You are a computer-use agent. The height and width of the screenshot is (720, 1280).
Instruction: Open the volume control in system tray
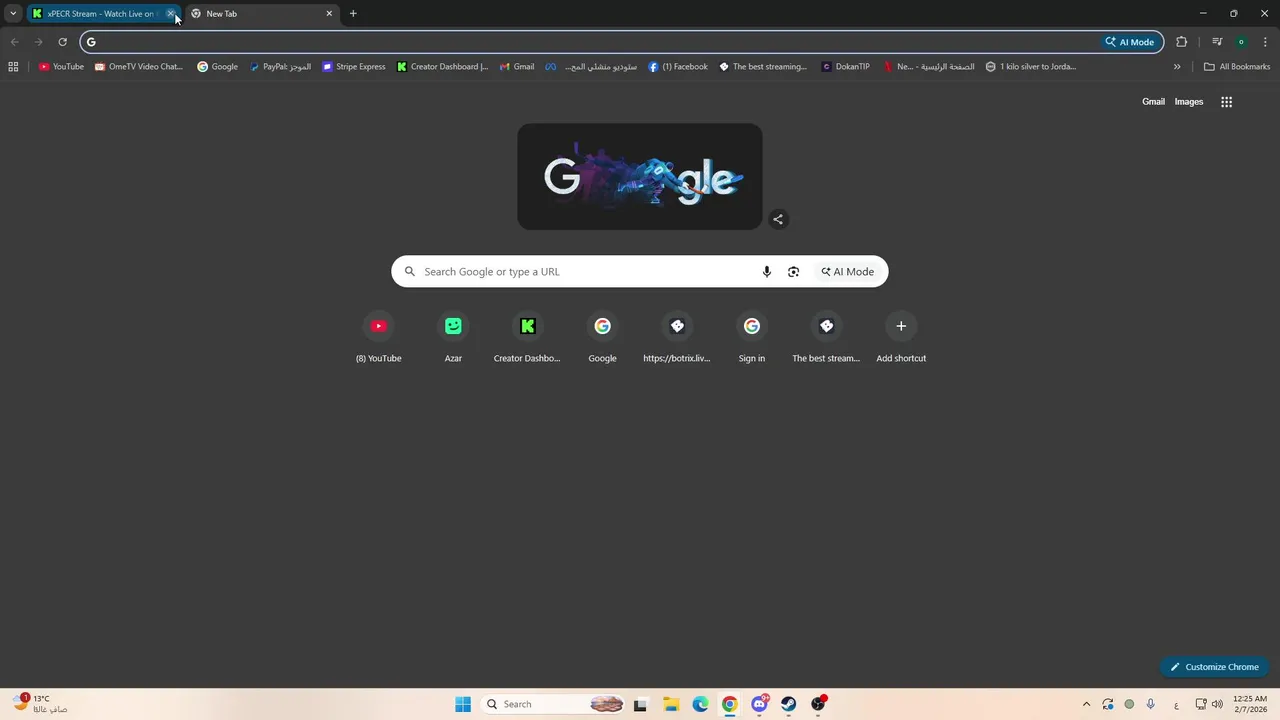tap(1217, 704)
